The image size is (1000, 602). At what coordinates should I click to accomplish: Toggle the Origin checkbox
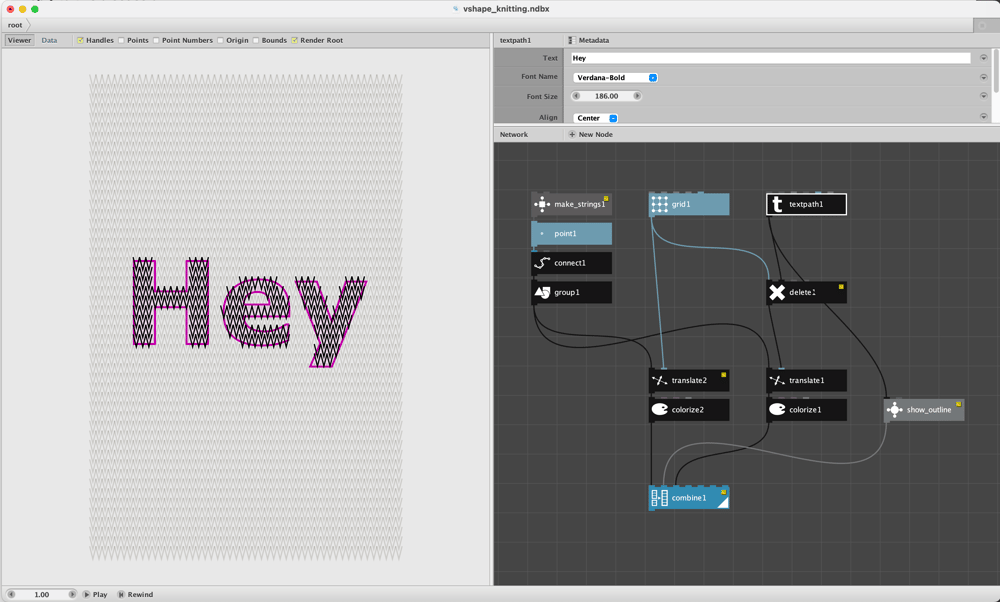tap(221, 40)
